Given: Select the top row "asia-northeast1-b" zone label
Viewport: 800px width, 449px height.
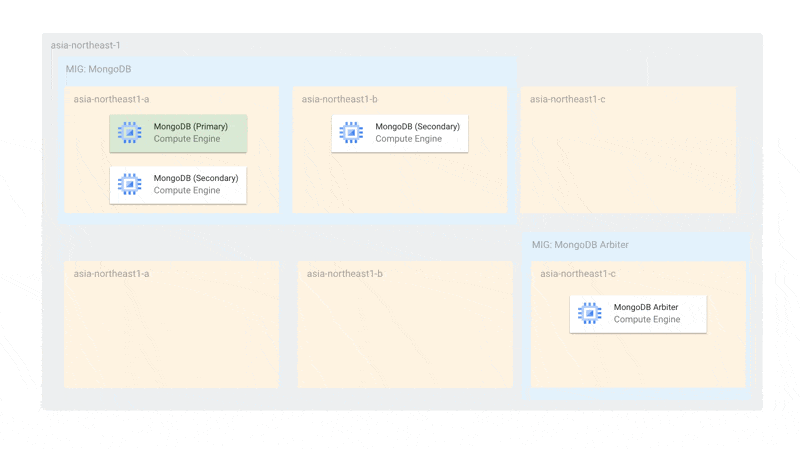Looking at the screenshot, I should (339, 99).
